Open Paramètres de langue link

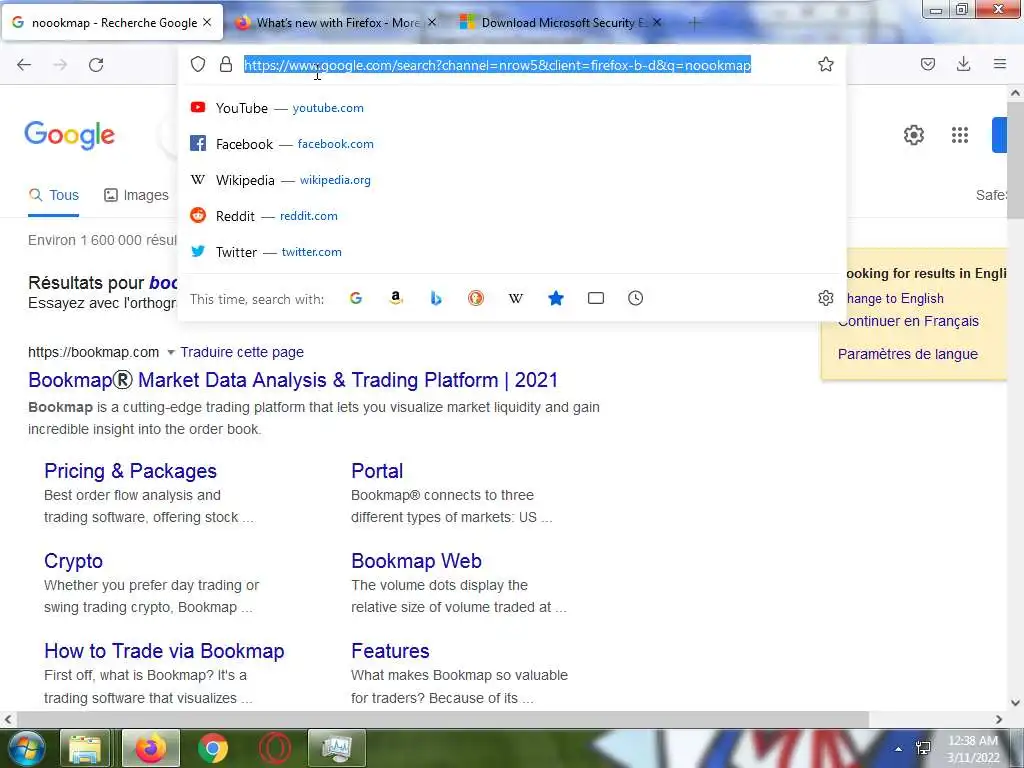click(908, 354)
